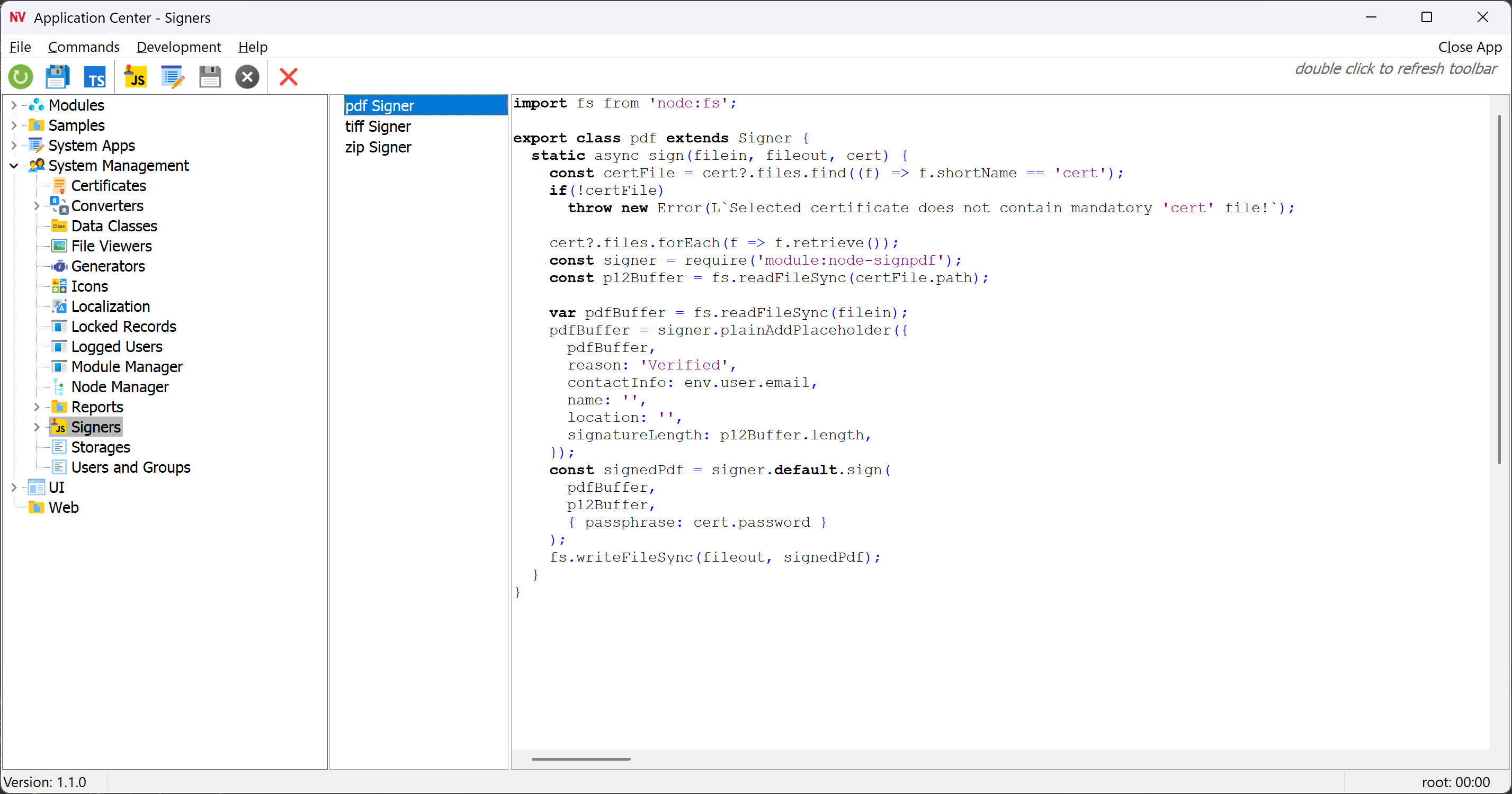Viewport: 1512px width, 794px height.
Task: Click the yellow JS signer toolbar icon
Action: tap(135, 77)
